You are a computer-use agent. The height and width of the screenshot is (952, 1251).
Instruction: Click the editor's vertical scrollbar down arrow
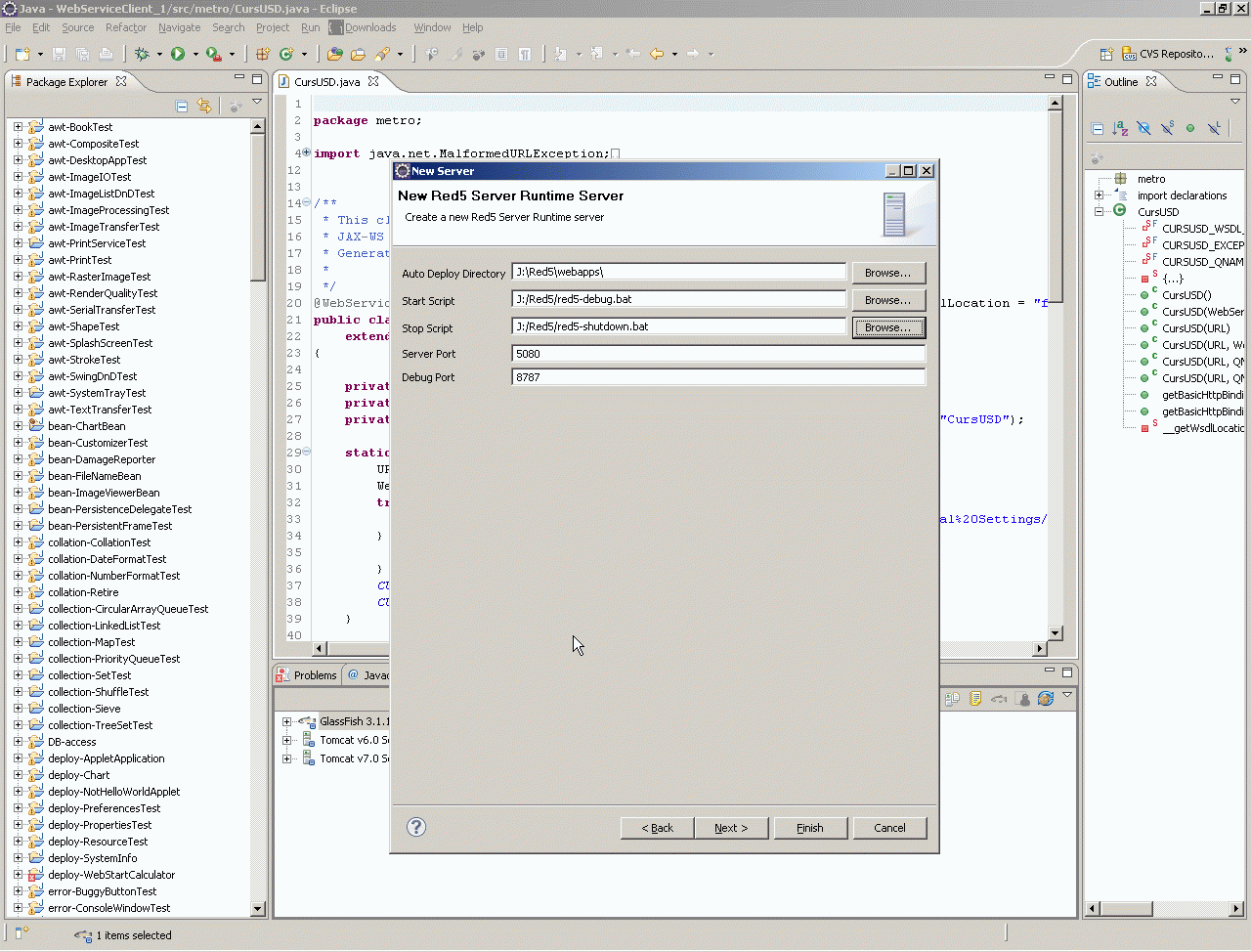tap(1055, 632)
